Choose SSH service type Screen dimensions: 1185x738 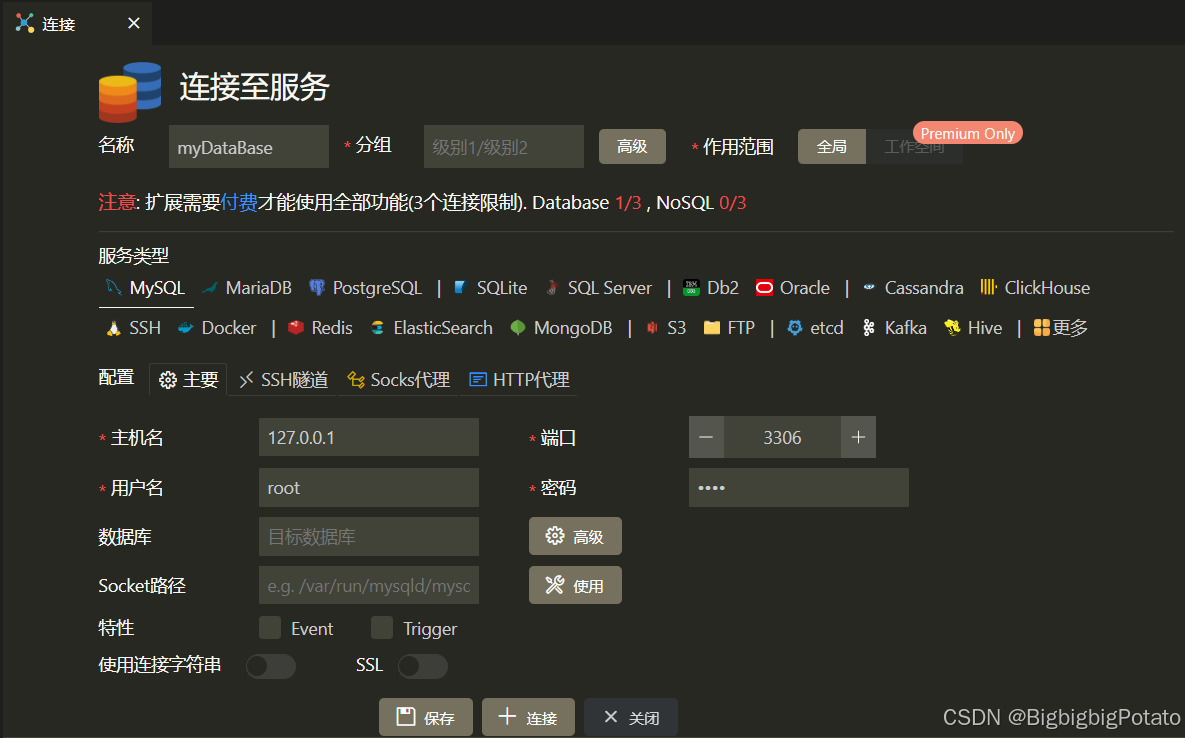click(133, 328)
